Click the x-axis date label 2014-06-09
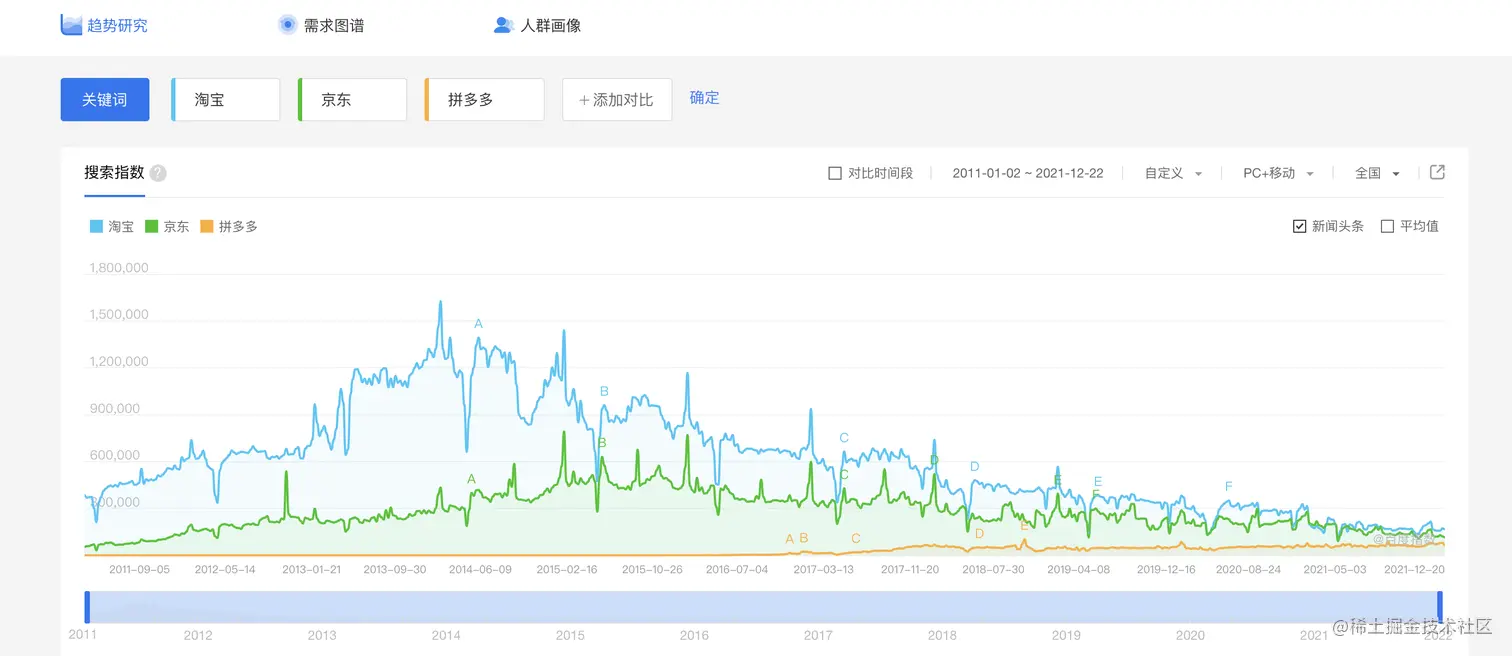This screenshot has height=656, width=1512. 480,570
